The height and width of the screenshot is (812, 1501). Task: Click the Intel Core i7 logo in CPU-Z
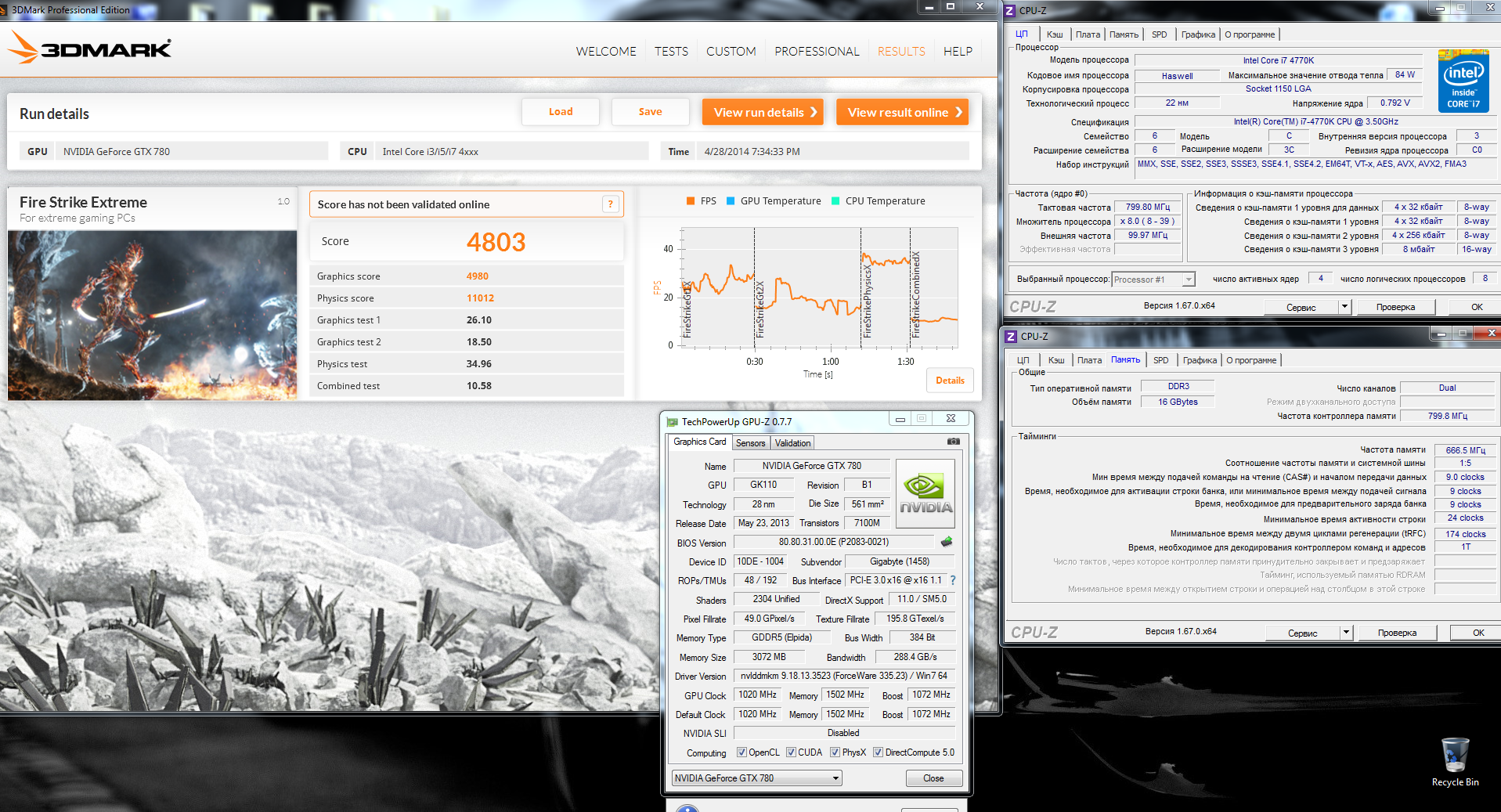pos(1463,80)
